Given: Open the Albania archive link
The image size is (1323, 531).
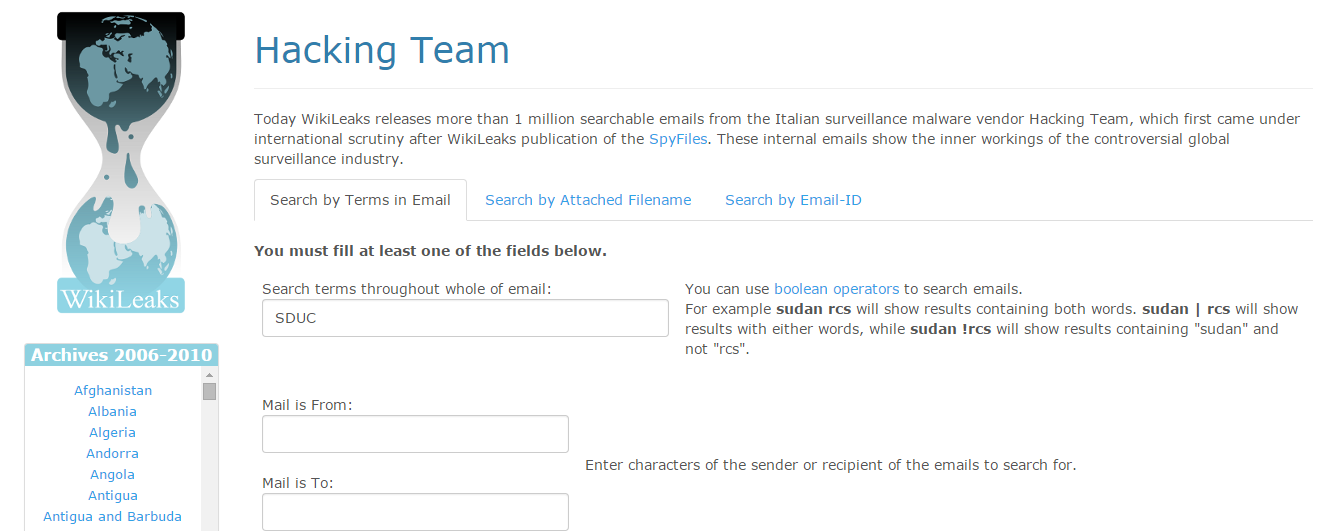Looking at the screenshot, I should (113, 412).
